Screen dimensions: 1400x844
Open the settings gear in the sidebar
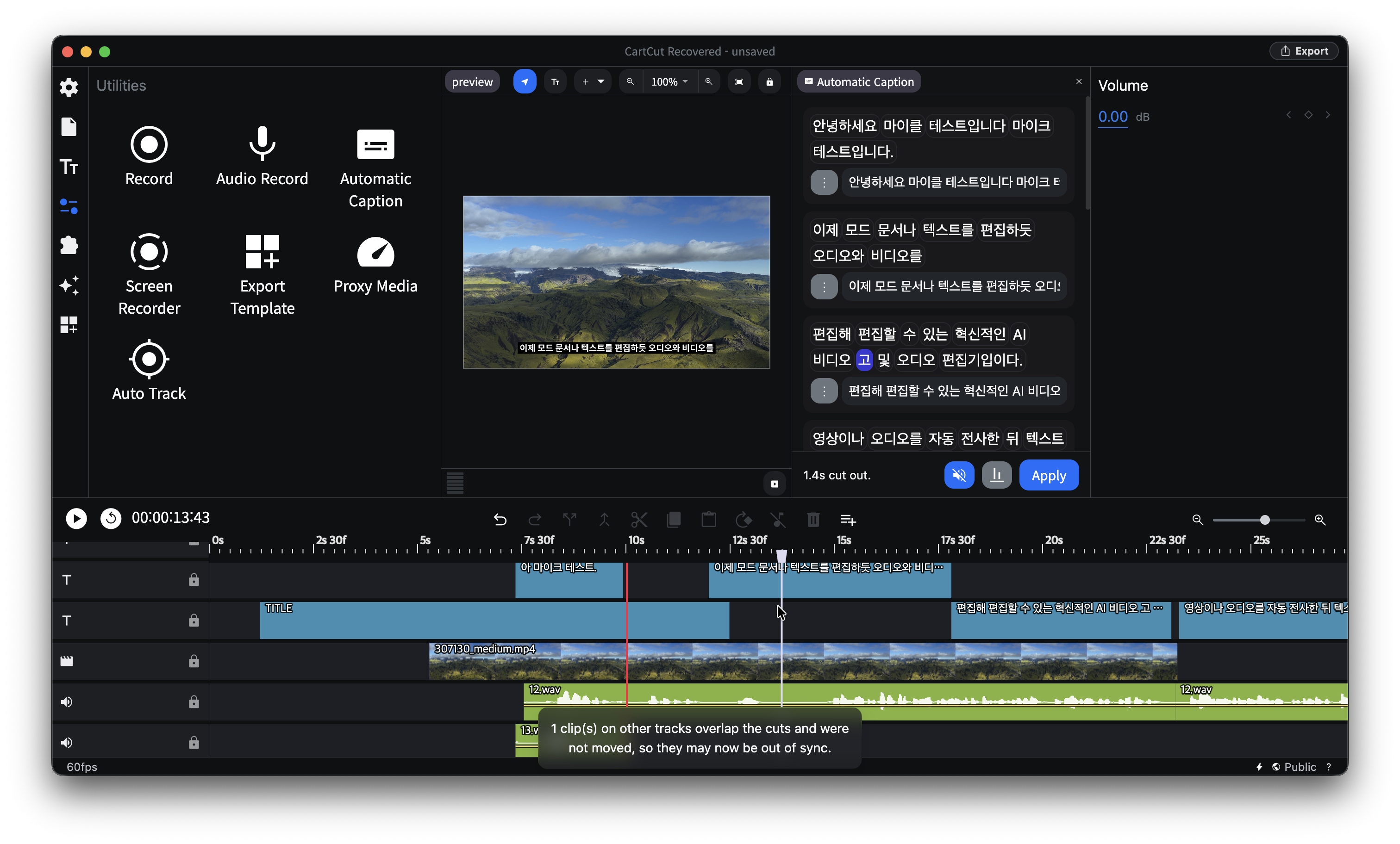pyautogui.click(x=69, y=87)
